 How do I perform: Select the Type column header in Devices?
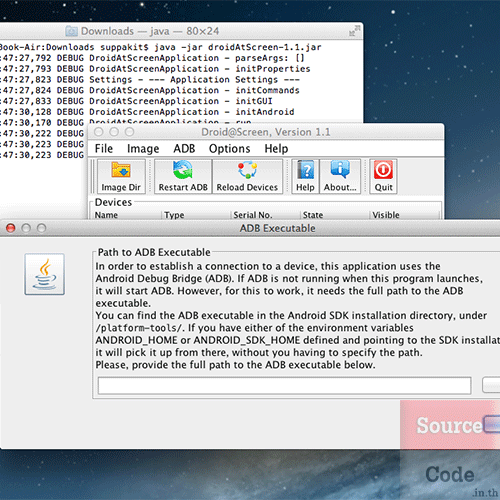pyautogui.click(x=196, y=215)
